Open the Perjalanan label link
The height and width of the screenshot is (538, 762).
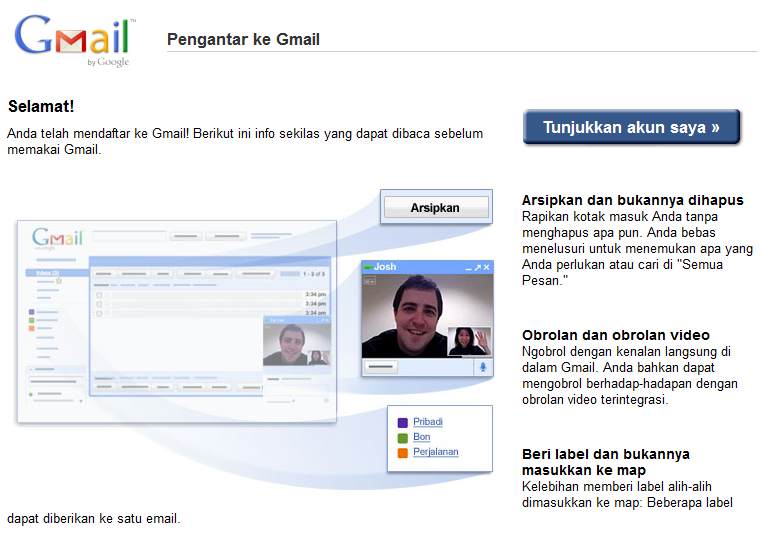click(x=435, y=451)
